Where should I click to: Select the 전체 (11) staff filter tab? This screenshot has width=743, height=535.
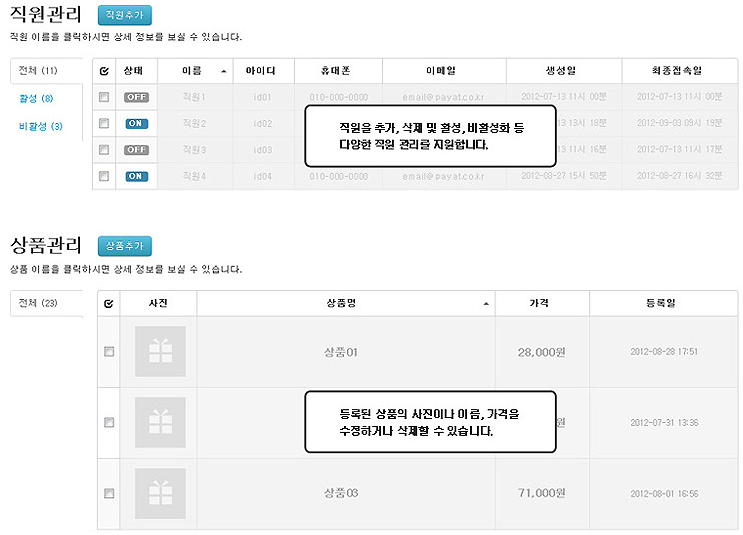(x=38, y=71)
